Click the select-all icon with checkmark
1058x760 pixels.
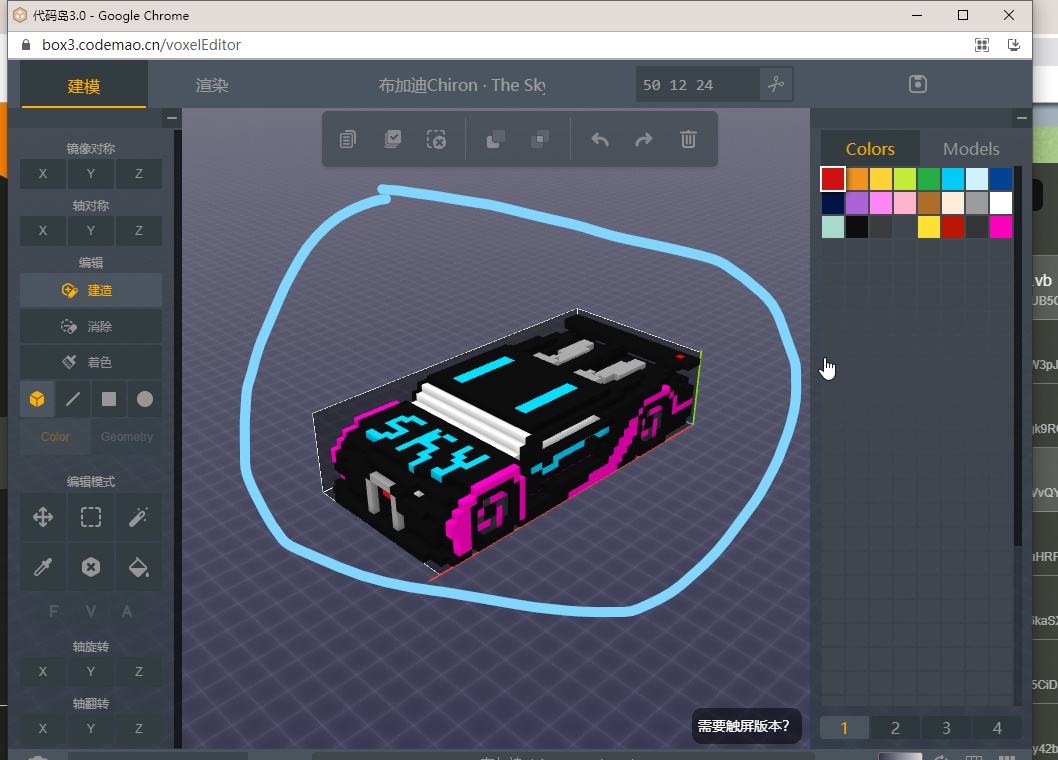click(392, 140)
